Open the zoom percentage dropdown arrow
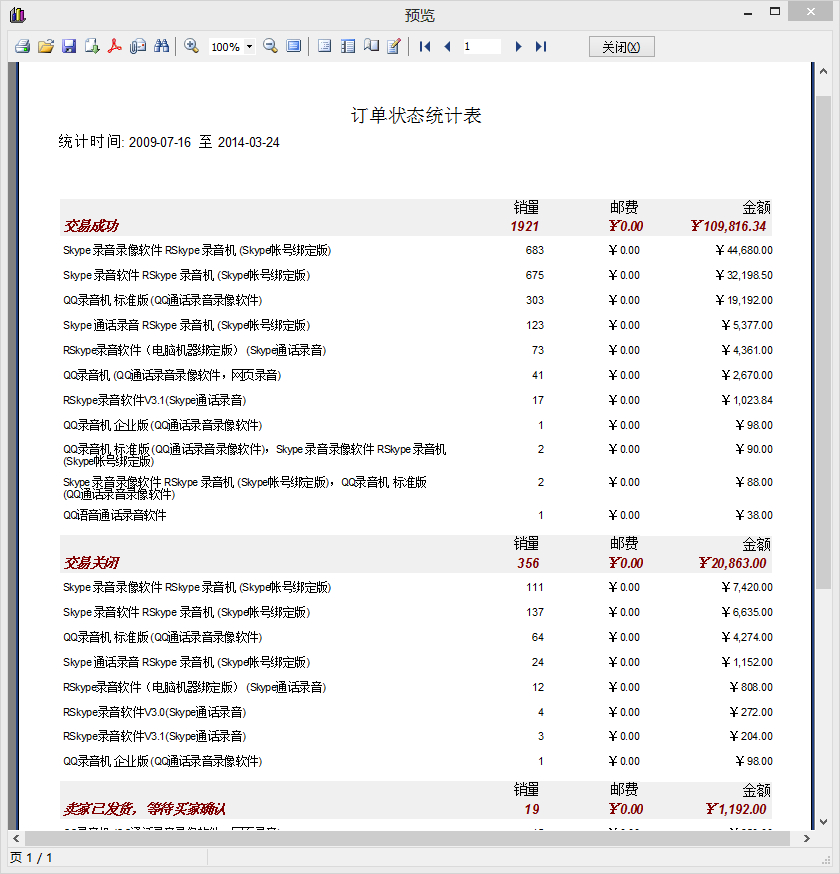Image resolution: width=840 pixels, height=874 pixels. (x=249, y=47)
